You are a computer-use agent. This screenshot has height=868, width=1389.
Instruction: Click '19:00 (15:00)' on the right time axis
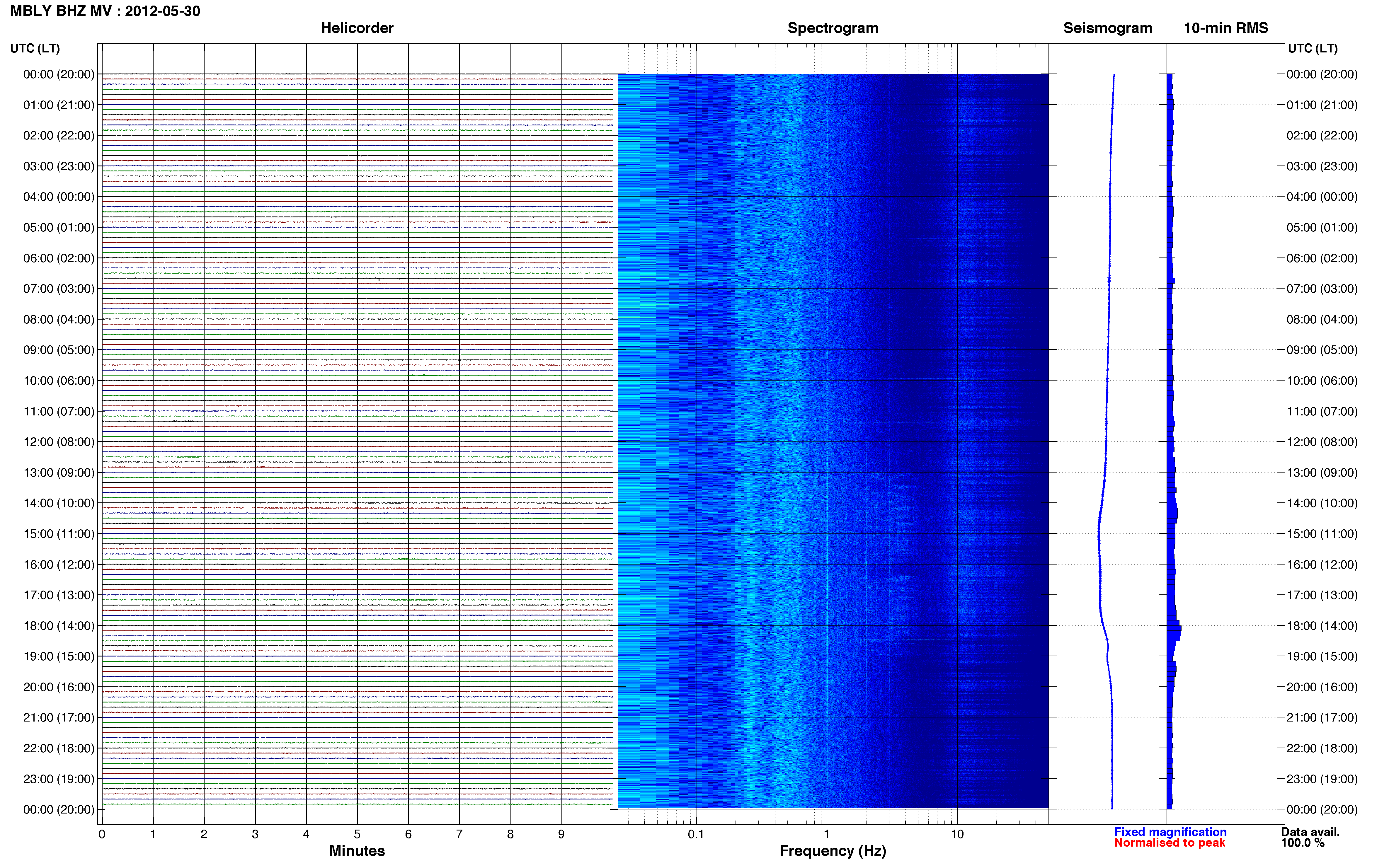click(1322, 656)
